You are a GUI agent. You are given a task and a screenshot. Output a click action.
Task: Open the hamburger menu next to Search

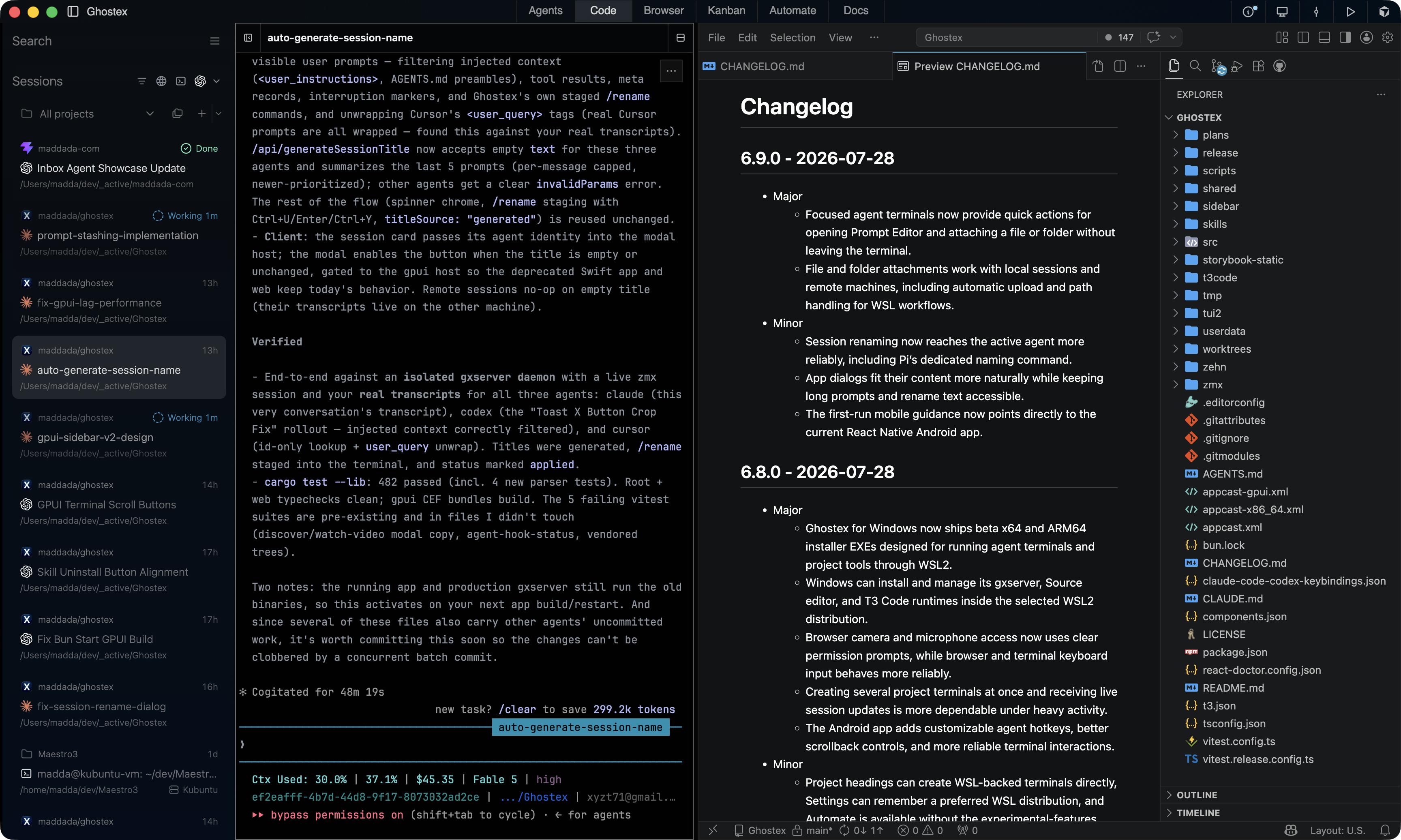click(214, 41)
